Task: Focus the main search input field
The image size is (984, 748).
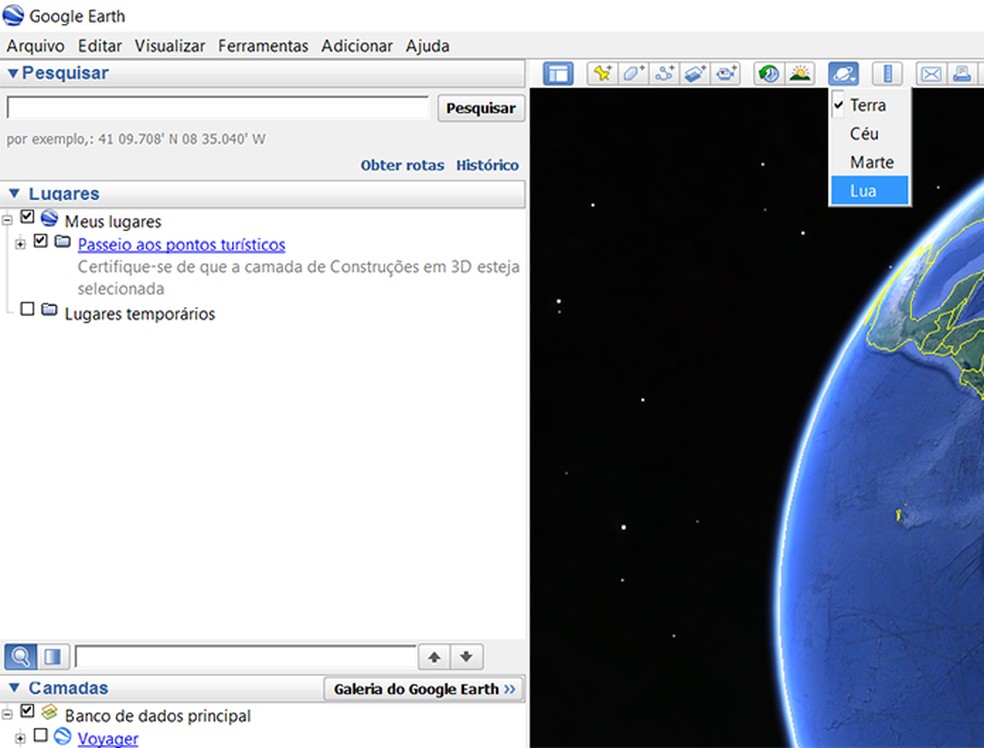Action: point(218,107)
